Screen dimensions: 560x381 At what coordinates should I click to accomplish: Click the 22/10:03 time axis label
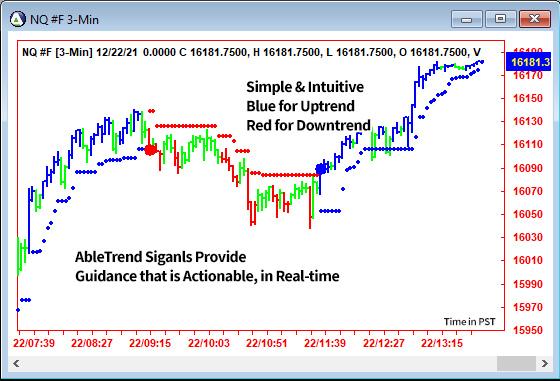209,344
